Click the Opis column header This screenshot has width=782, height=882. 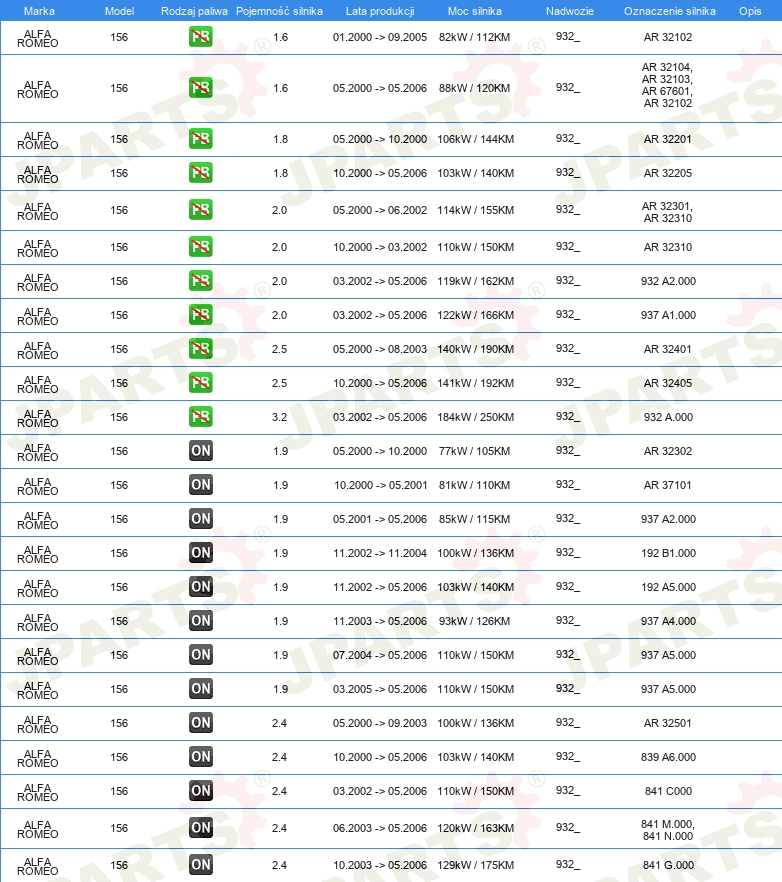750,11
